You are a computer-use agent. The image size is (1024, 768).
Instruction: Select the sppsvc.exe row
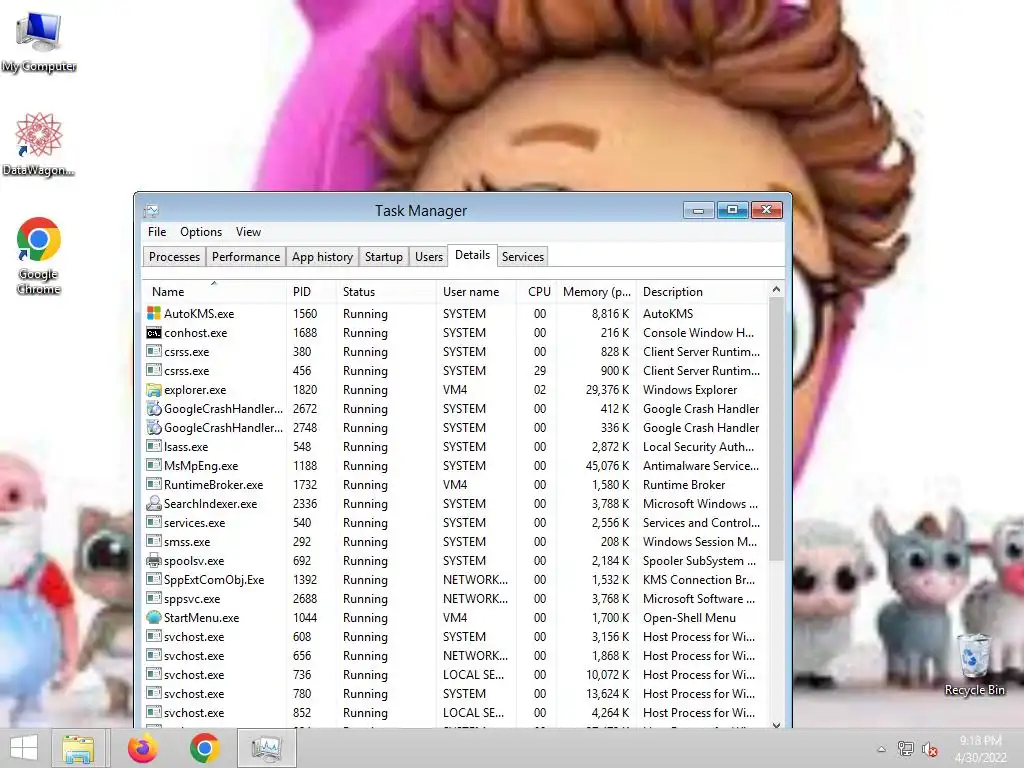pyautogui.click(x=455, y=599)
